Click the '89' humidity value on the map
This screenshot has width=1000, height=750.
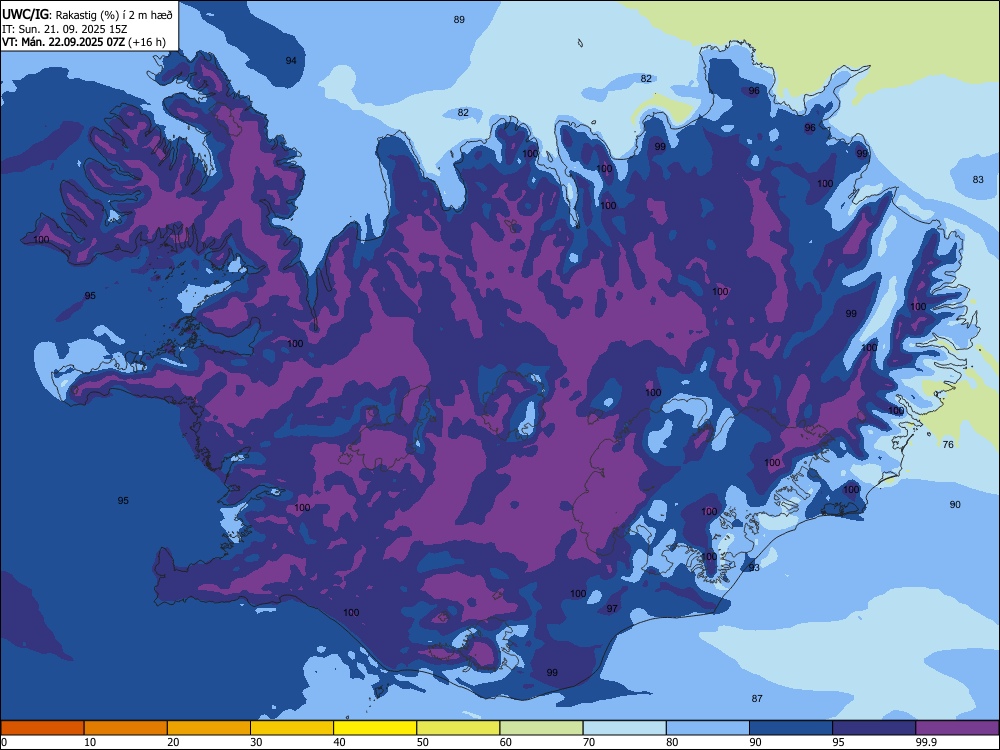pyautogui.click(x=459, y=20)
